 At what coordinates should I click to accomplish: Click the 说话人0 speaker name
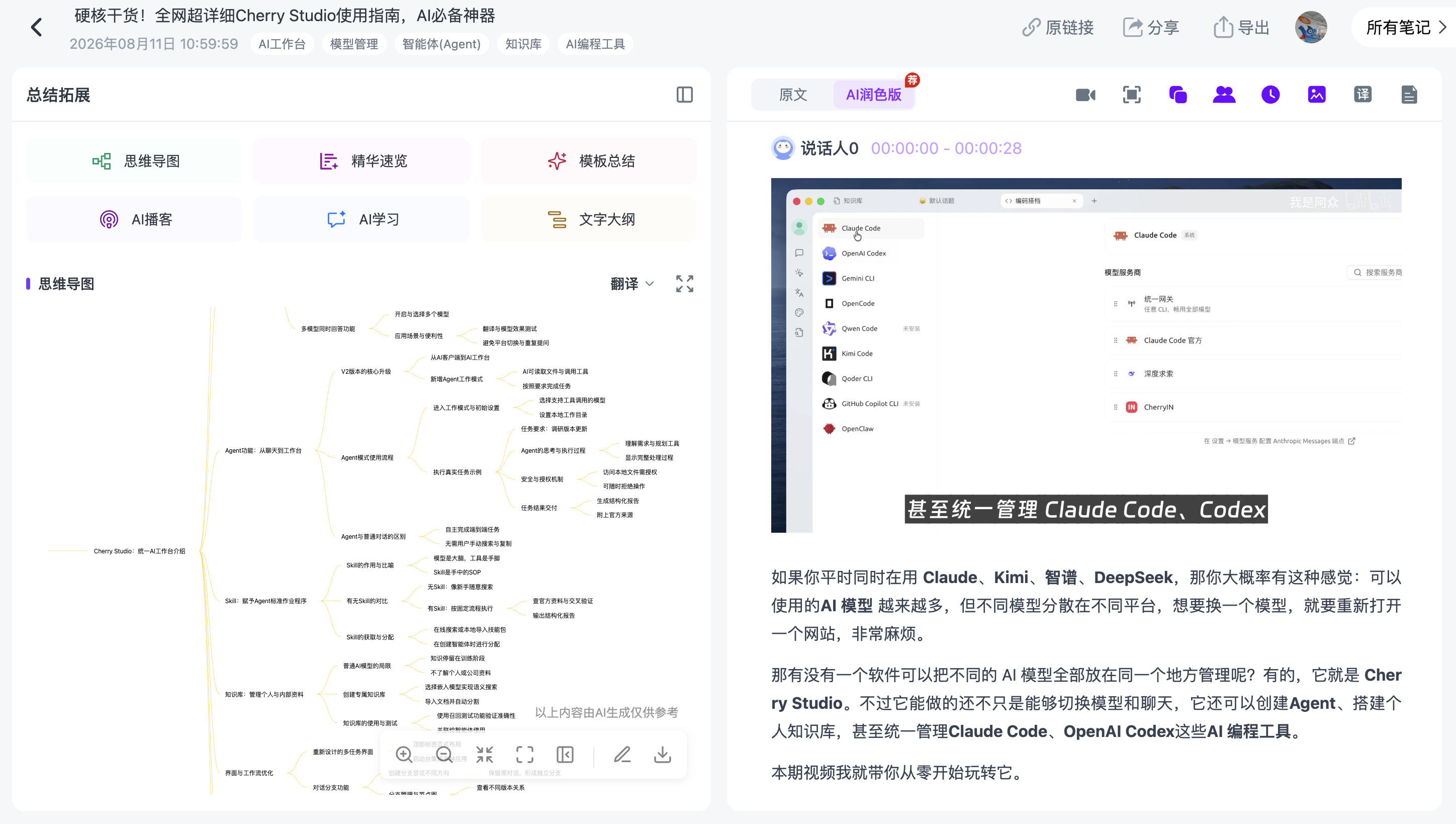point(830,148)
